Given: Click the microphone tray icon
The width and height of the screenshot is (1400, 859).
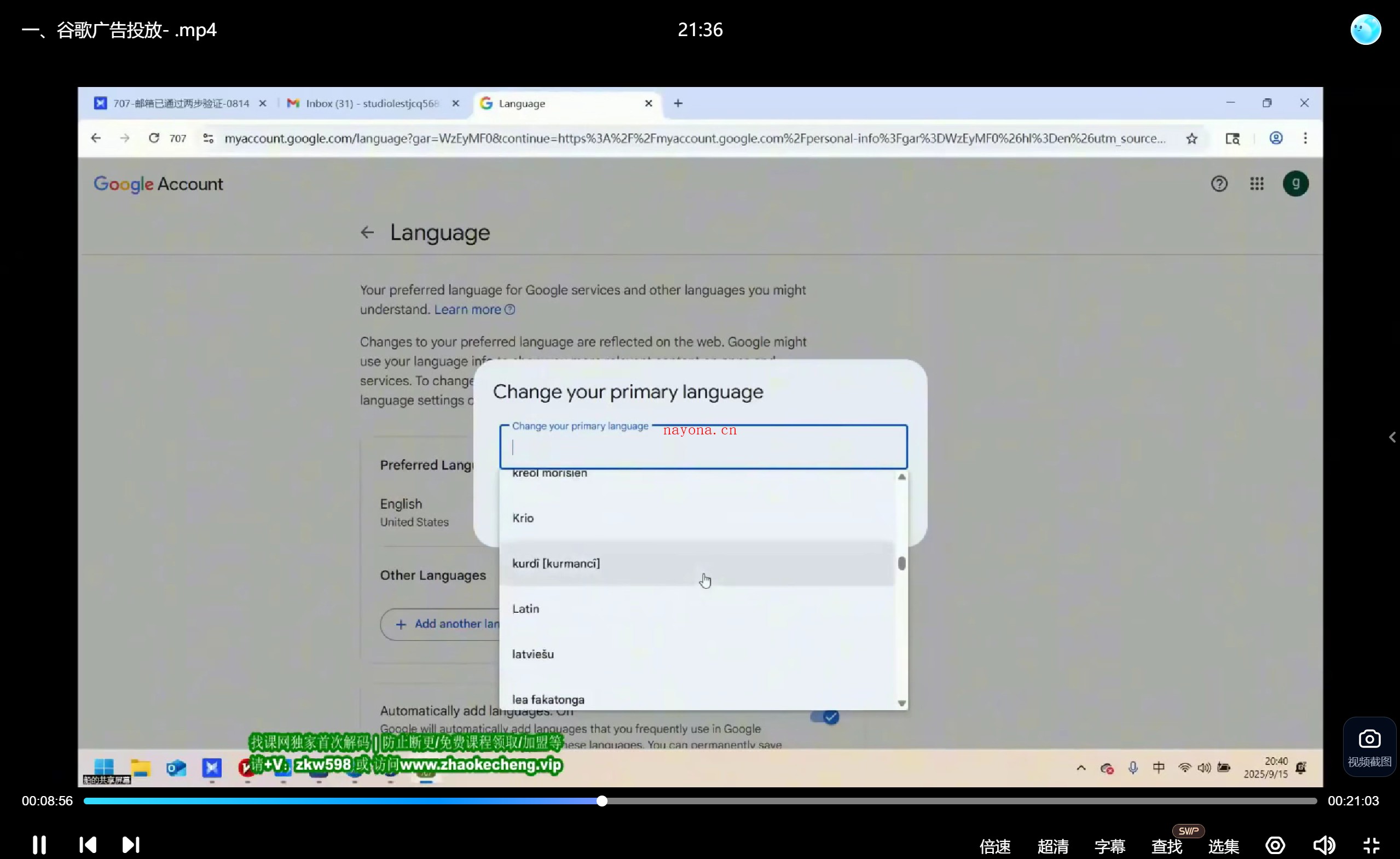Looking at the screenshot, I should [1133, 768].
